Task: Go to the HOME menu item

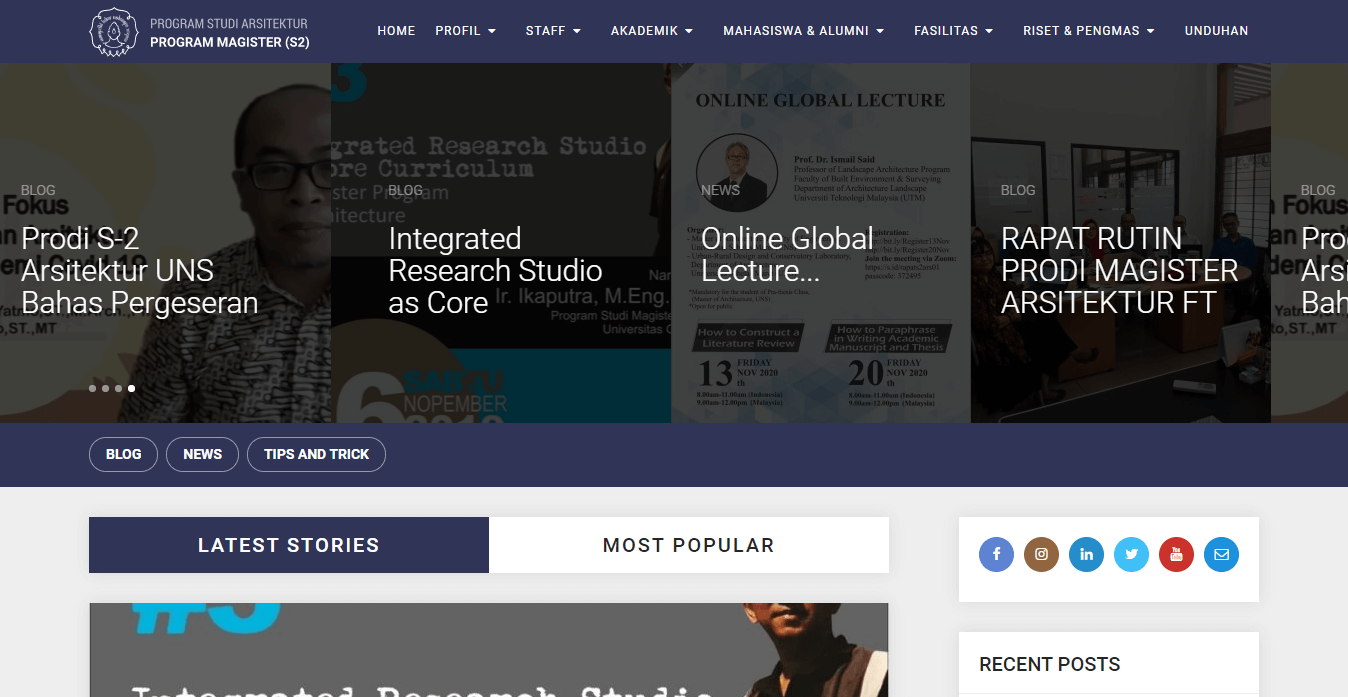Action: [396, 31]
